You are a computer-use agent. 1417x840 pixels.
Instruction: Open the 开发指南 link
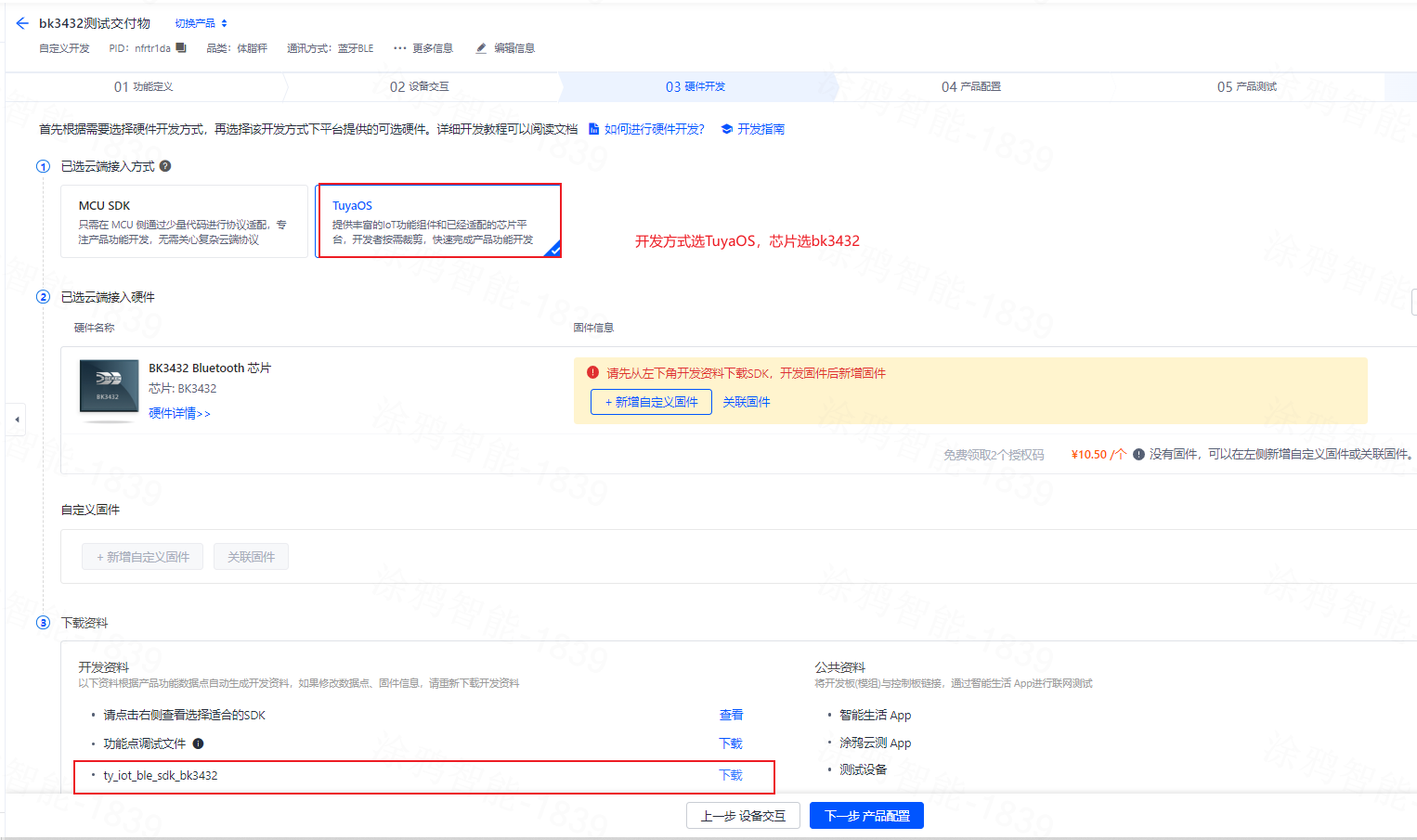(761, 129)
